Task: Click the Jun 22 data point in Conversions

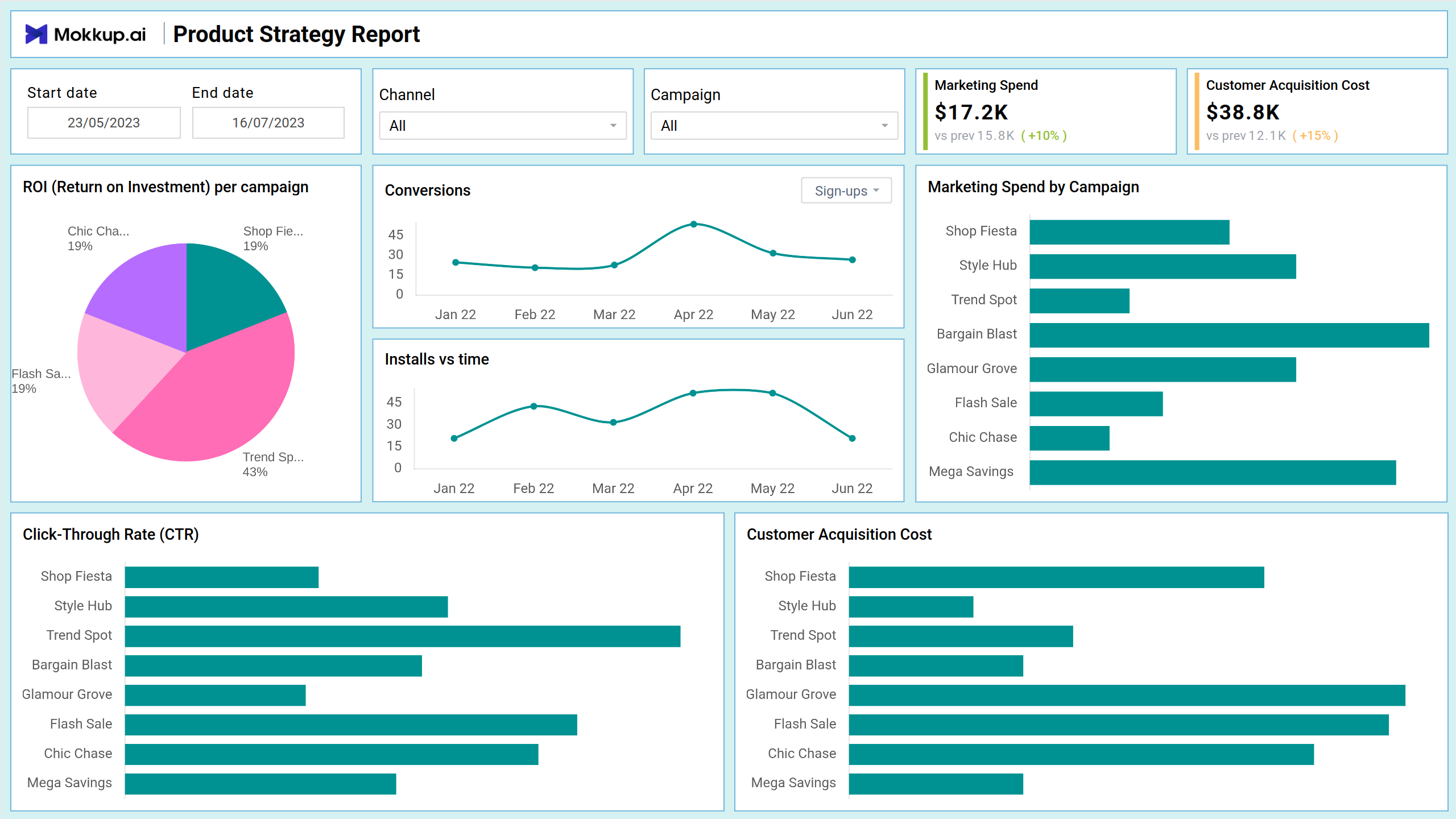Action: 852,259
